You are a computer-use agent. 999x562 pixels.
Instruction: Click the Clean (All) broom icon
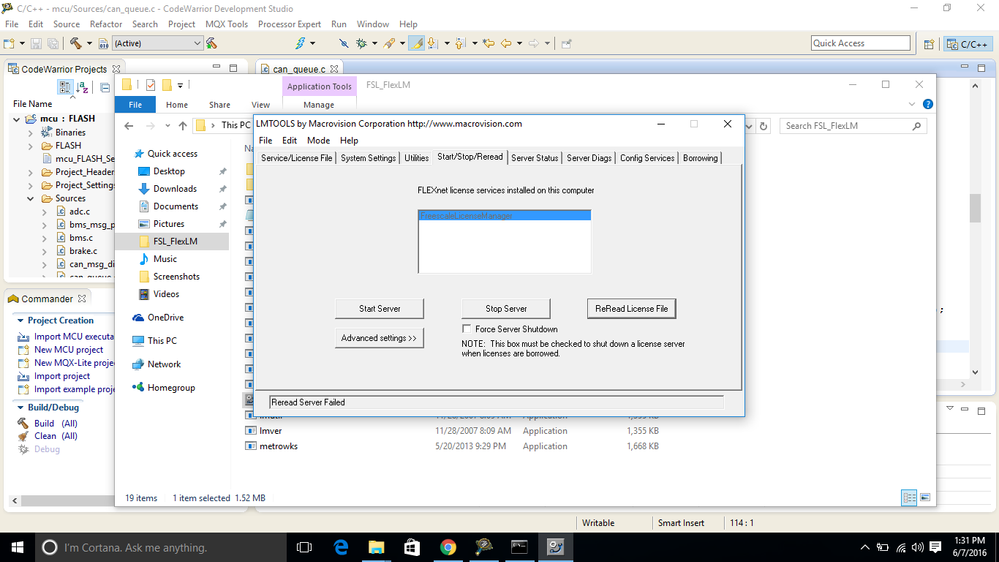(23, 436)
